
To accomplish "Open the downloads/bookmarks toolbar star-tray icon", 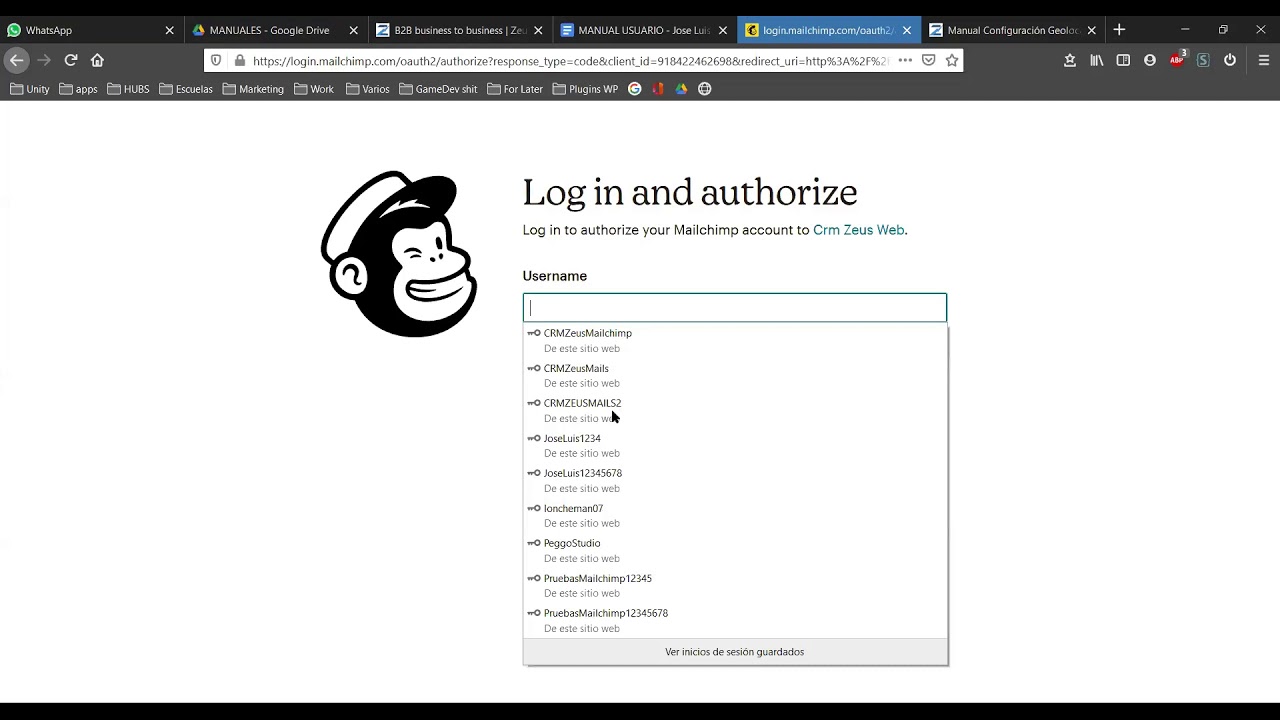I will [x=1070, y=60].
